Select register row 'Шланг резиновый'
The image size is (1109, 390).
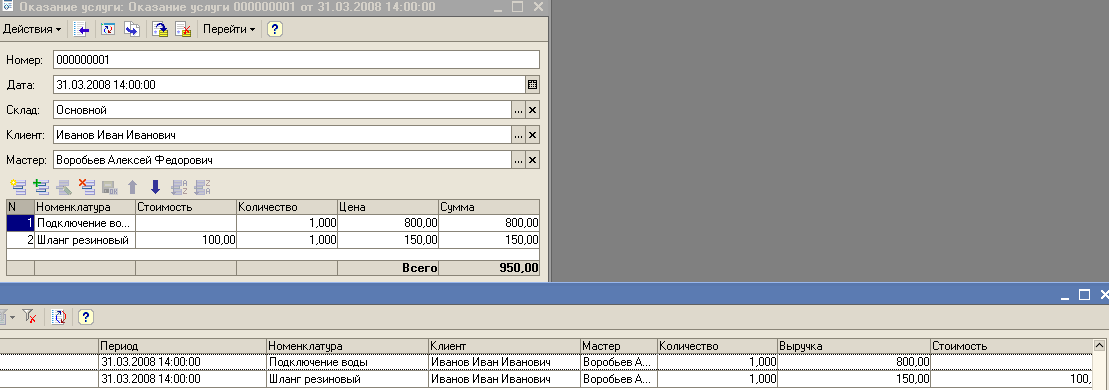coord(546,379)
